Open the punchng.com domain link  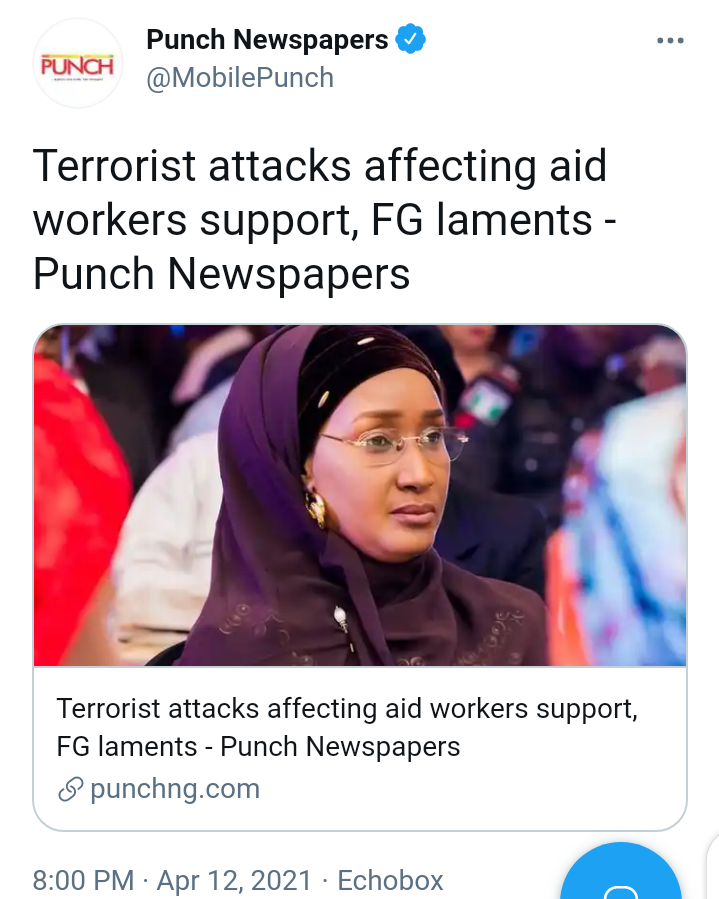pyautogui.click(x=175, y=789)
